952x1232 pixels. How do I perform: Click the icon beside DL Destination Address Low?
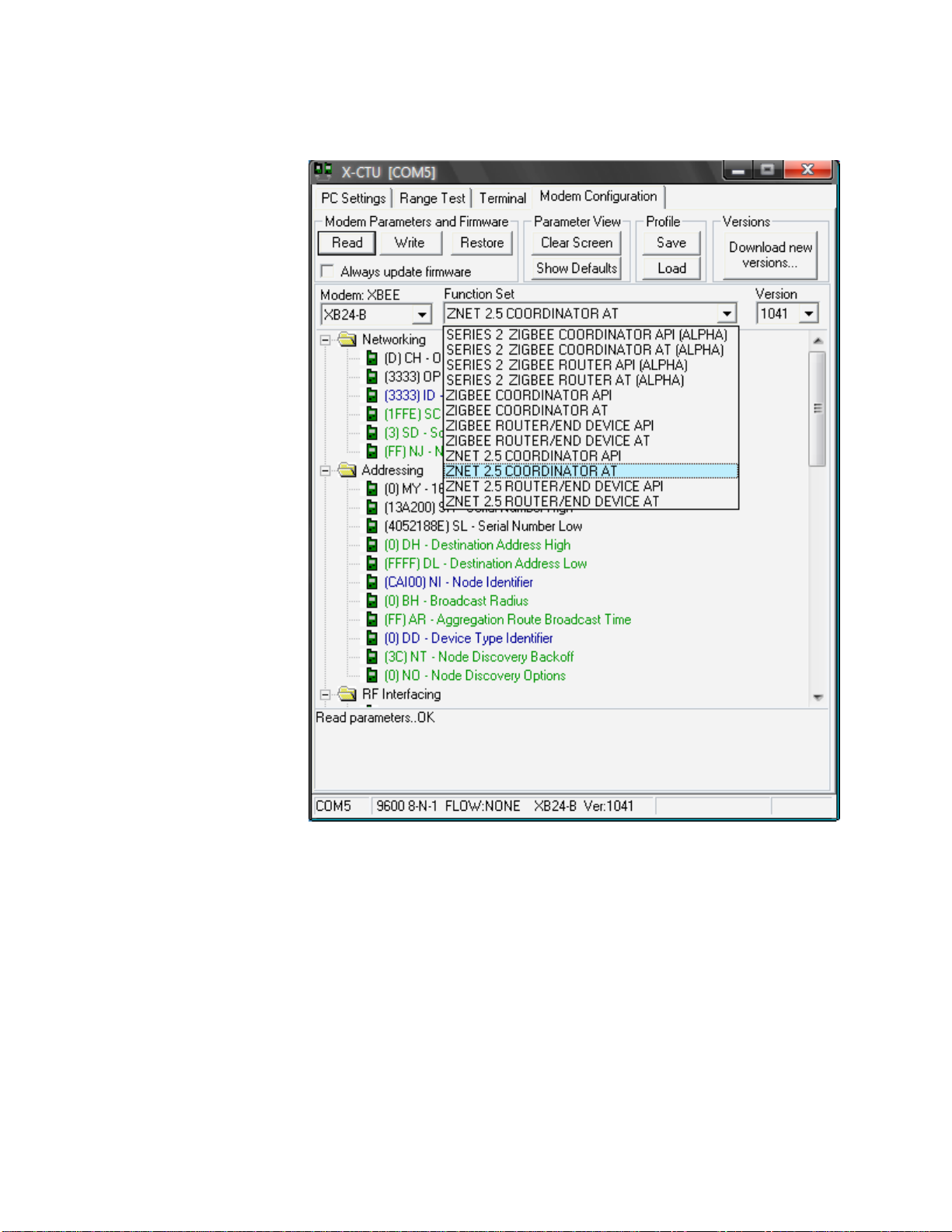[372, 564]
